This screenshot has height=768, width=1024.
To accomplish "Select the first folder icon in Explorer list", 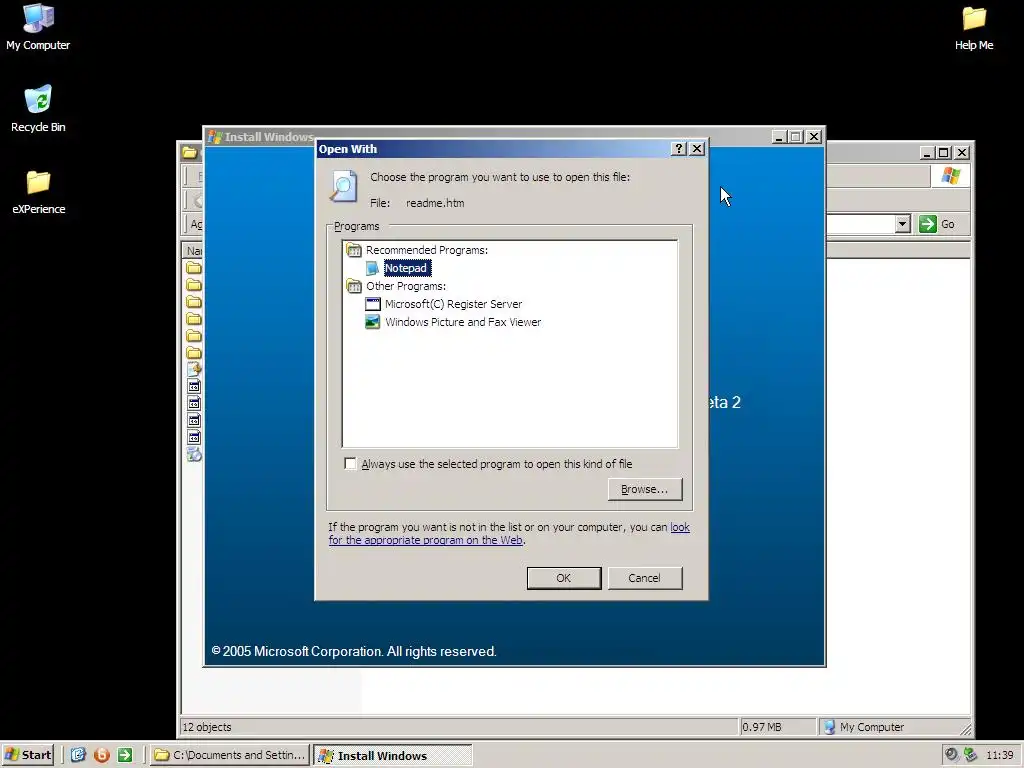I will (x=194, y=268).
